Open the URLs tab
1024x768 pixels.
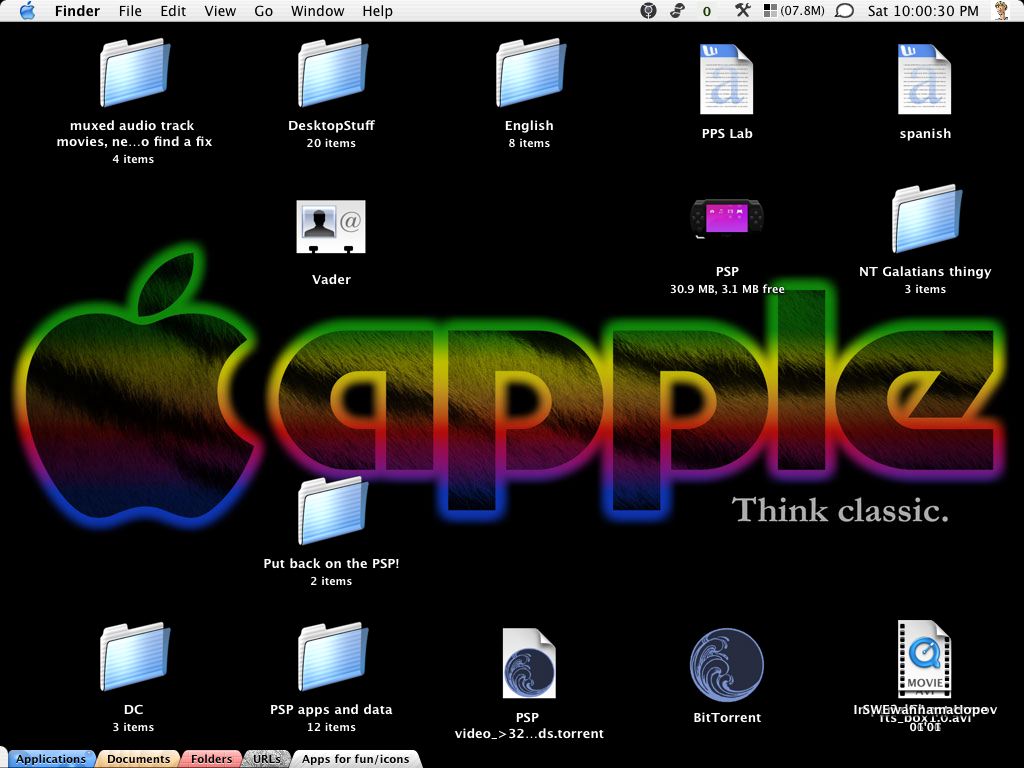click(x=267, y=759)
